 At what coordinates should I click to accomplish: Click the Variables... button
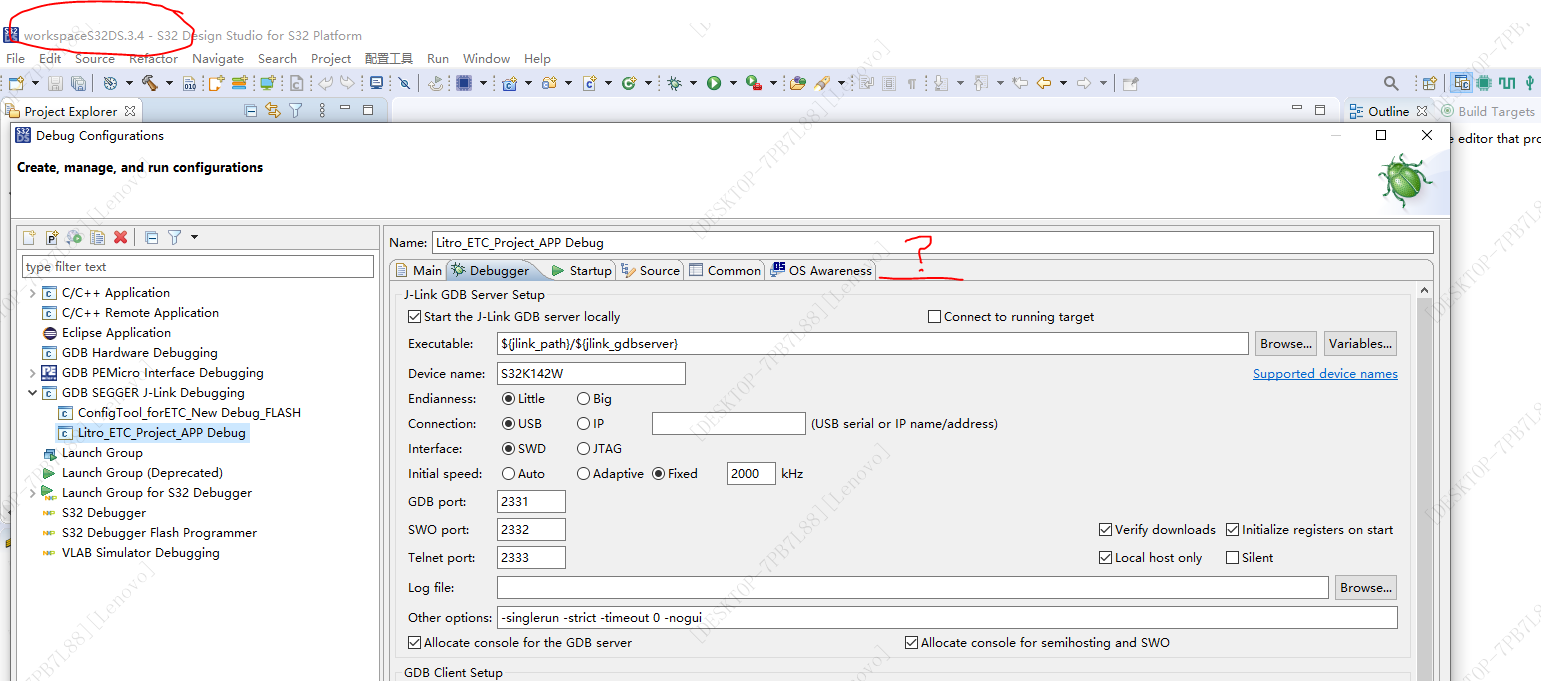point(1360,344)
